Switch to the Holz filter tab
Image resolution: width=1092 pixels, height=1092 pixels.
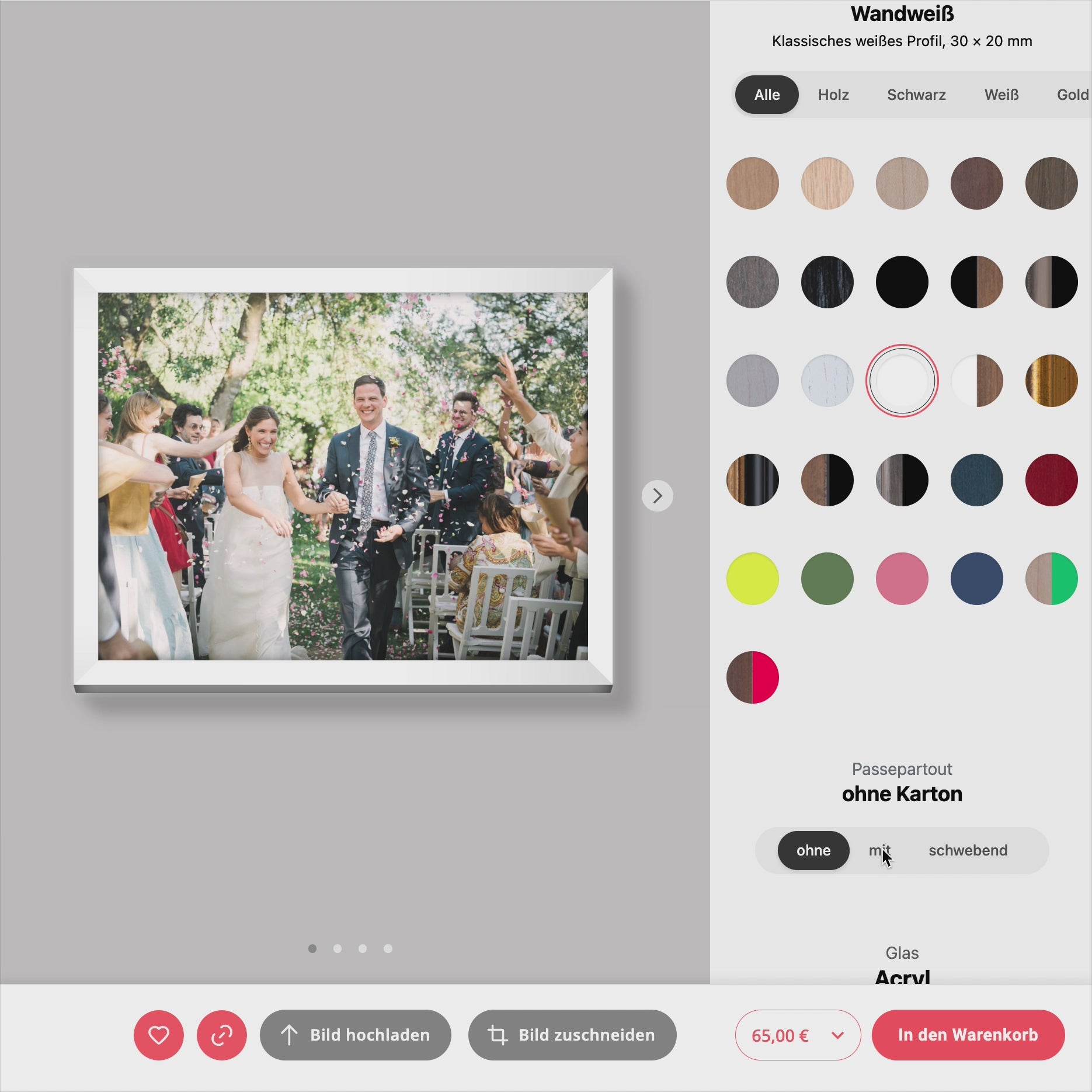pos(833,95)
